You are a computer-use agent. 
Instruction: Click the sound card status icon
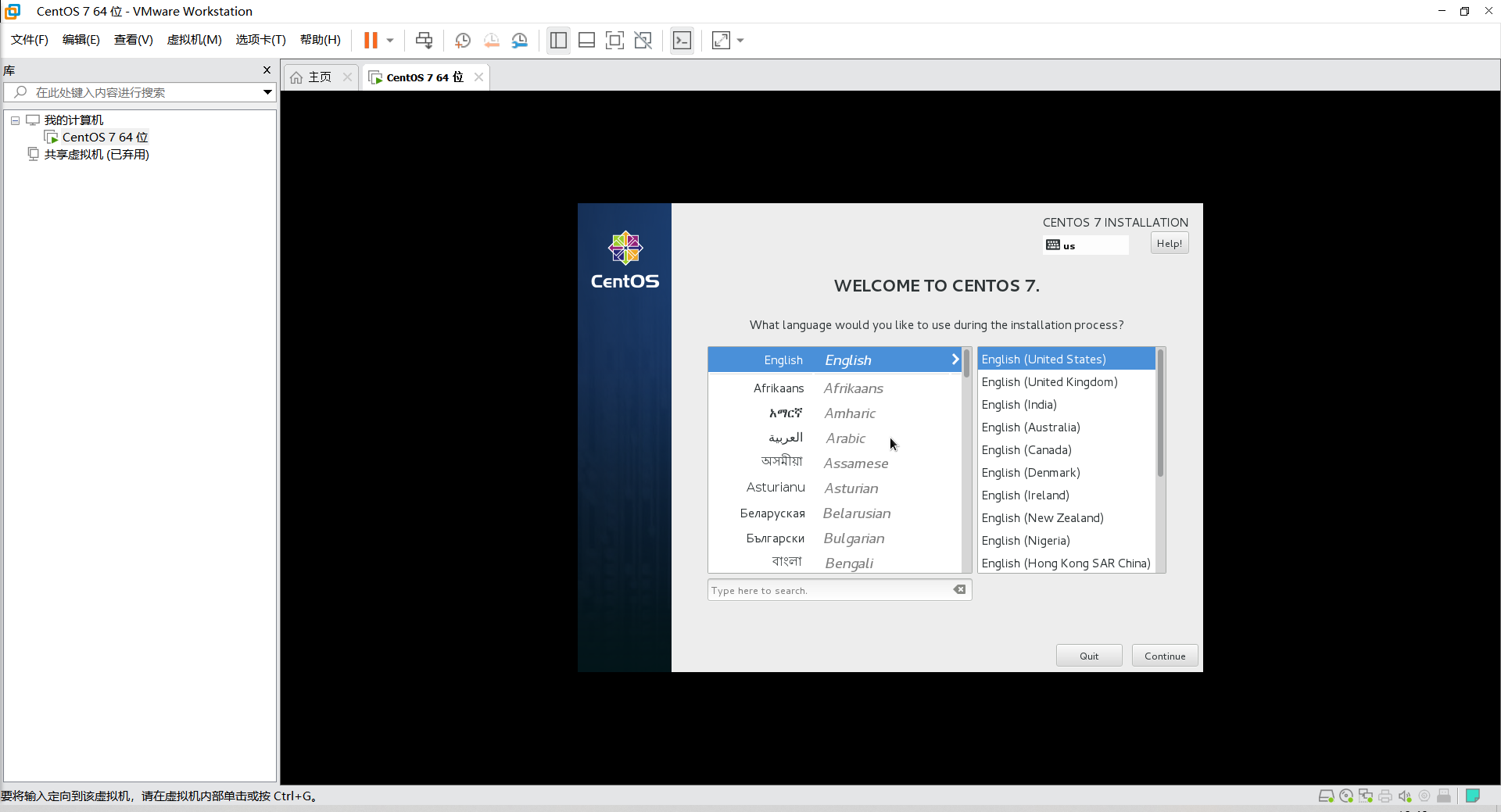[x=1405, y=796]
